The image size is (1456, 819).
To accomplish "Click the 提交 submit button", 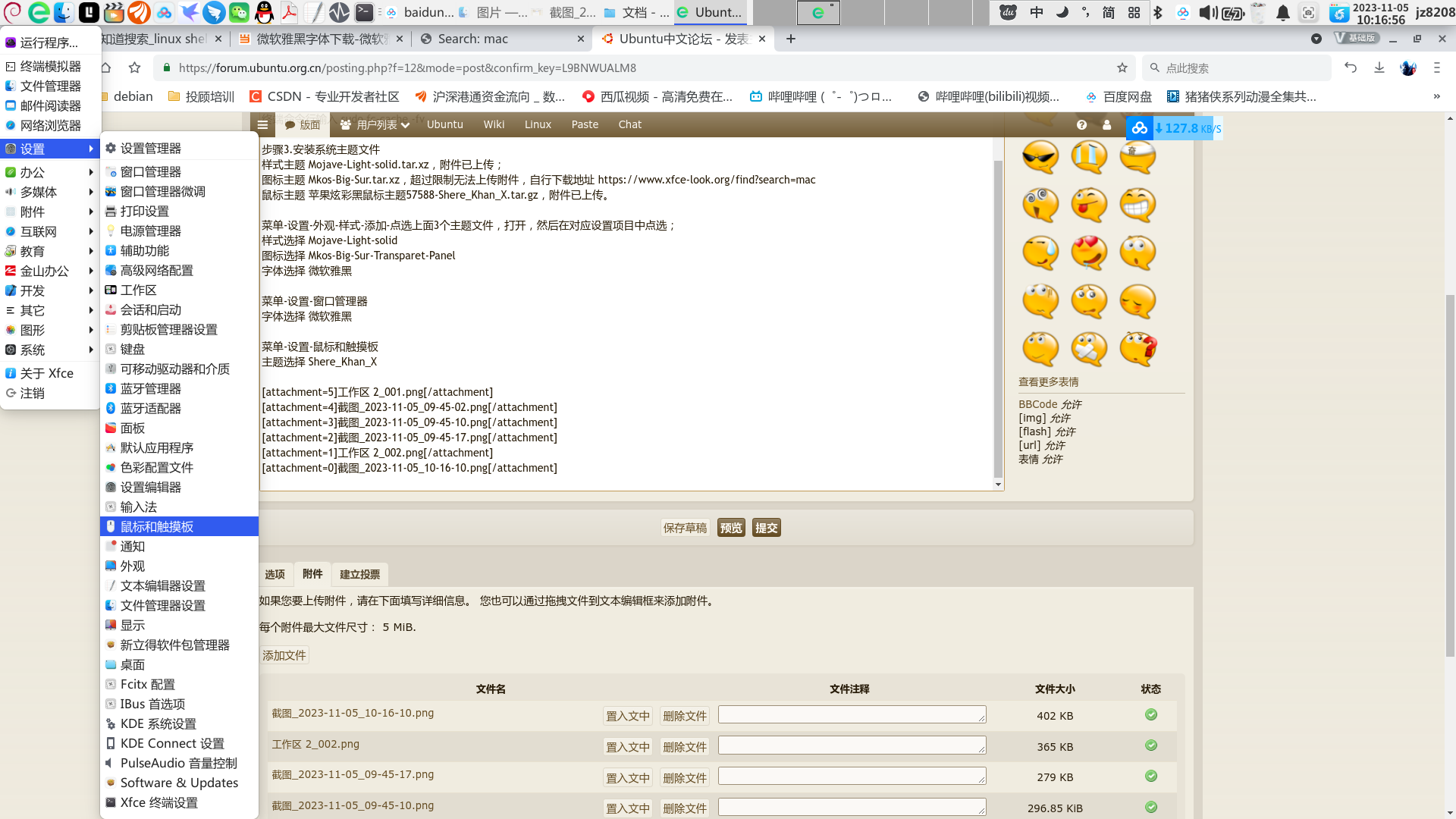I will pos(766,528).
